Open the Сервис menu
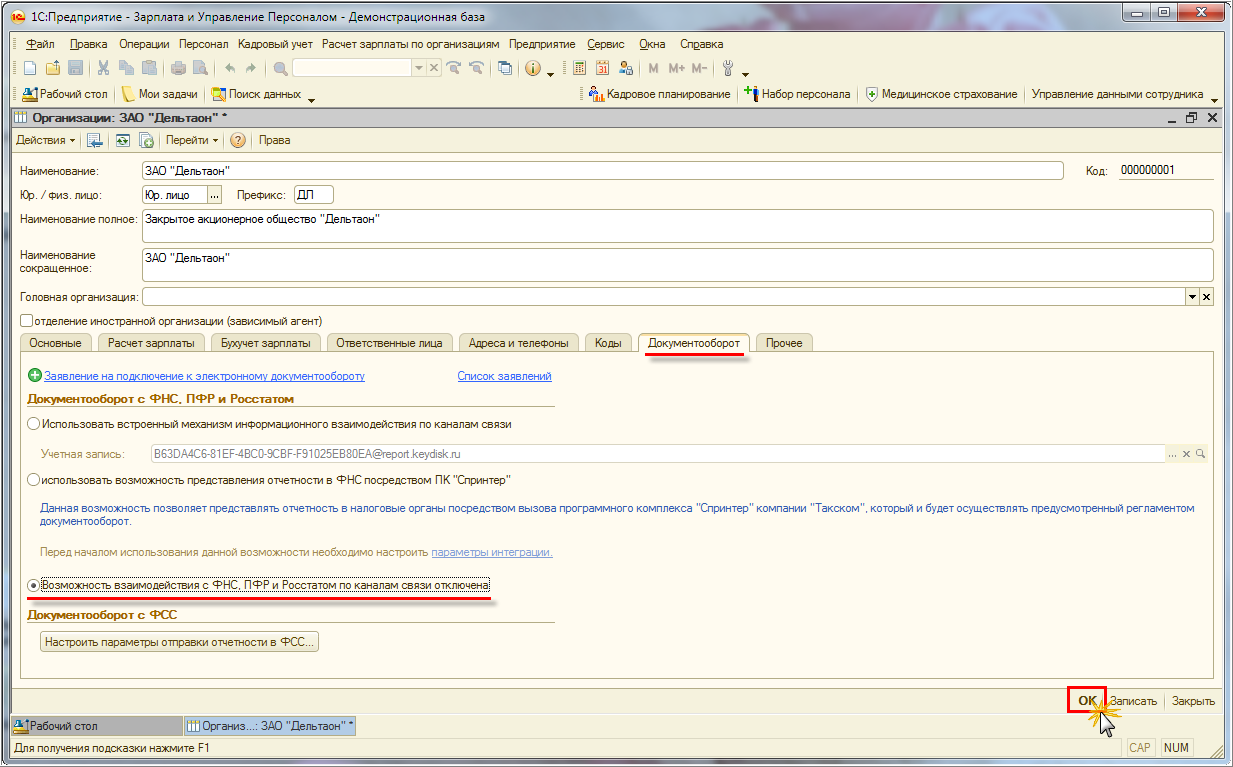The height and width of the screenshot is (767, 1233). (x=606, y=44)
